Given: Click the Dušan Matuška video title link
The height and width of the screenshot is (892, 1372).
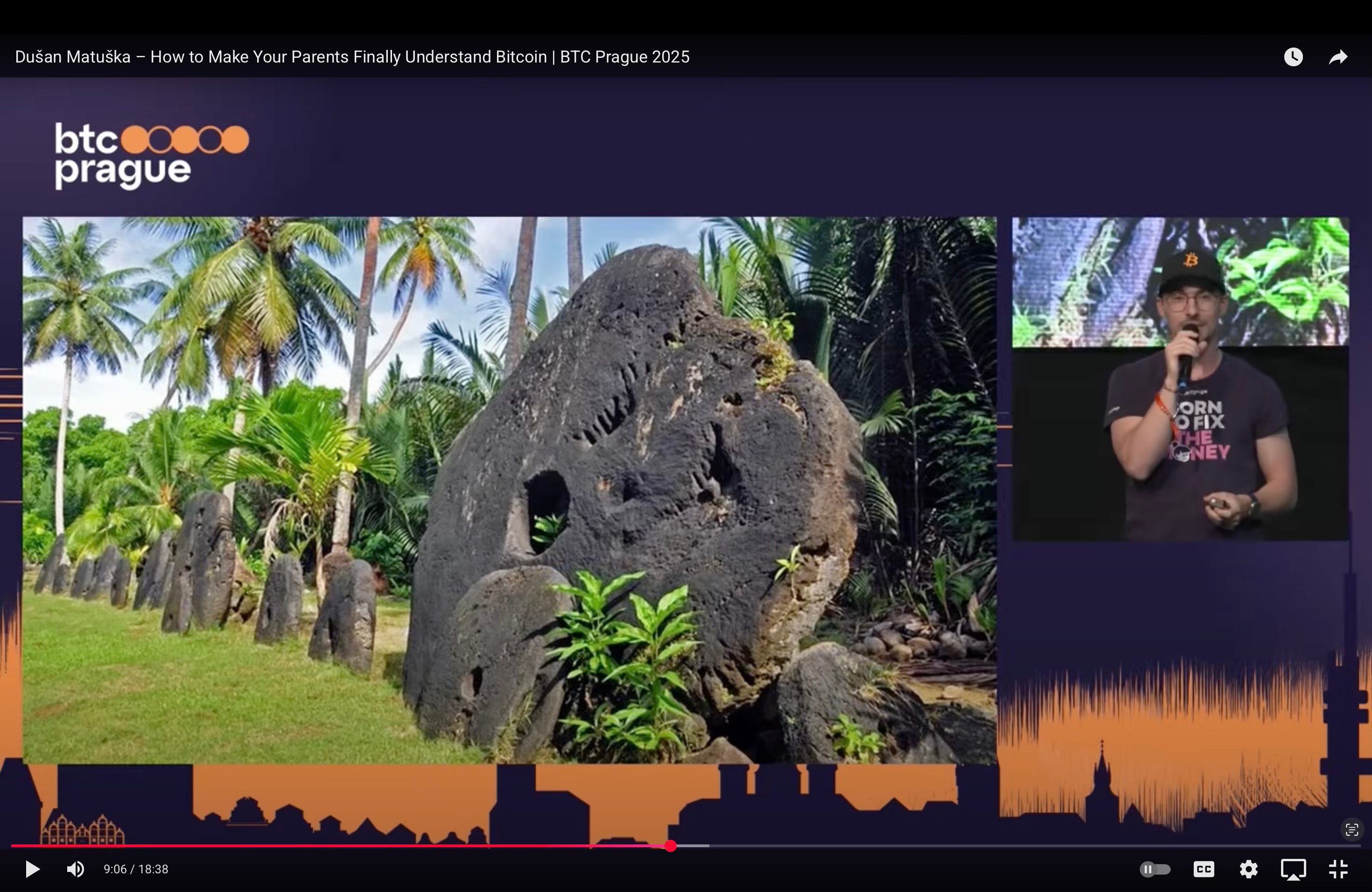Looking at the screenshot, I should [x=352, y=56].
